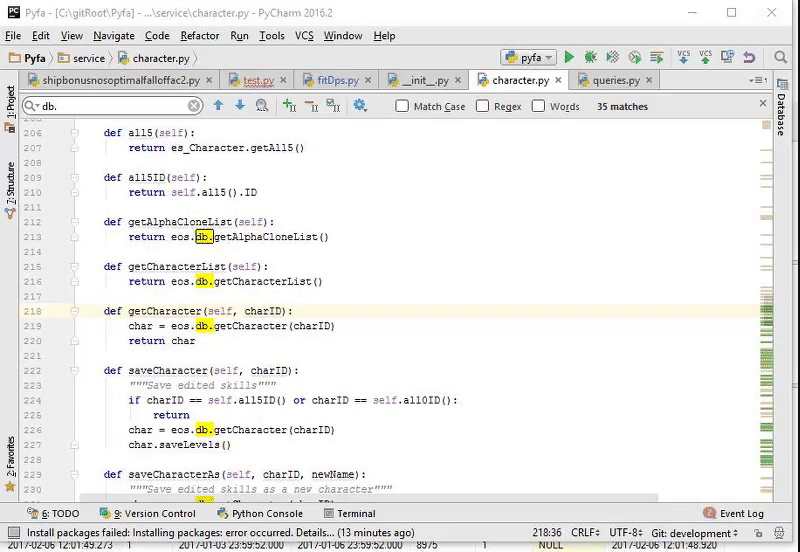The width and height of the screenshot is (800, 552).
Task: Close the find bar
Action: pos(763,104)
